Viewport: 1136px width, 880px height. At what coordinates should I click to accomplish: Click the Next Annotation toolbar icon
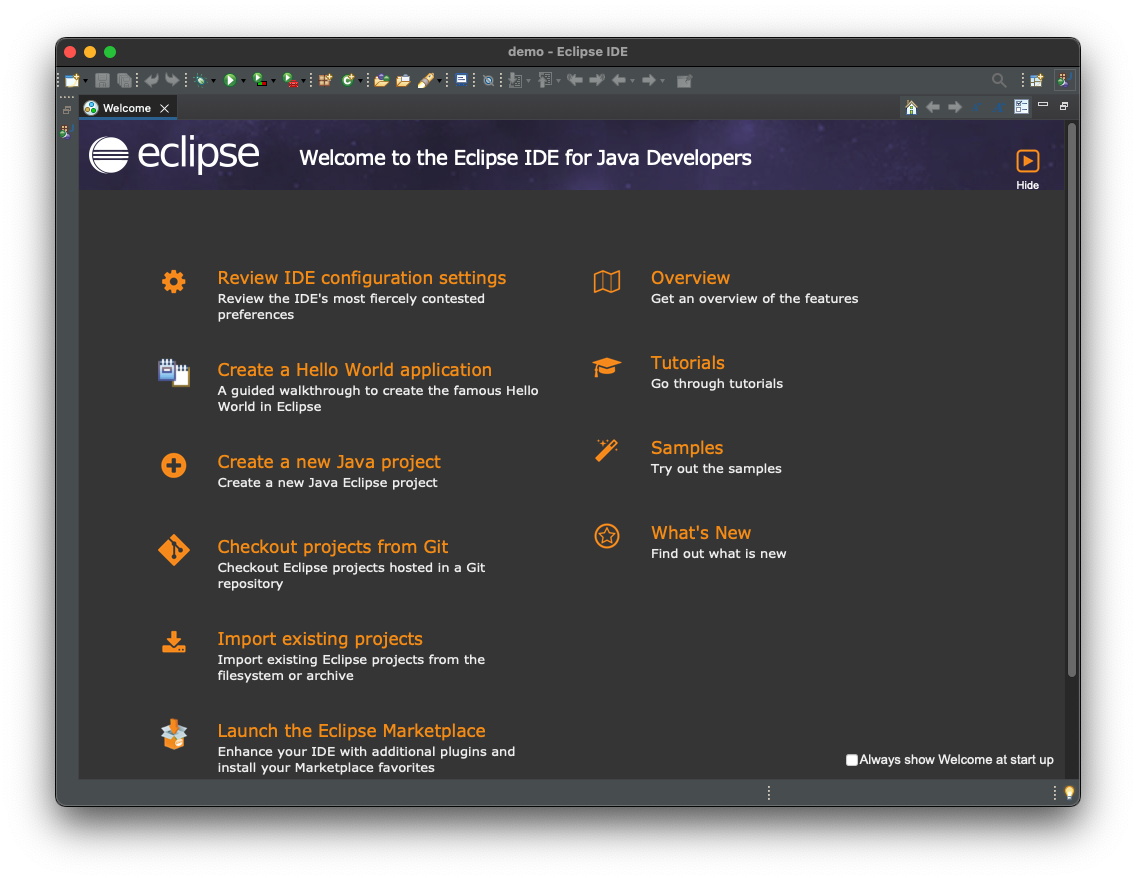point(515,80)
